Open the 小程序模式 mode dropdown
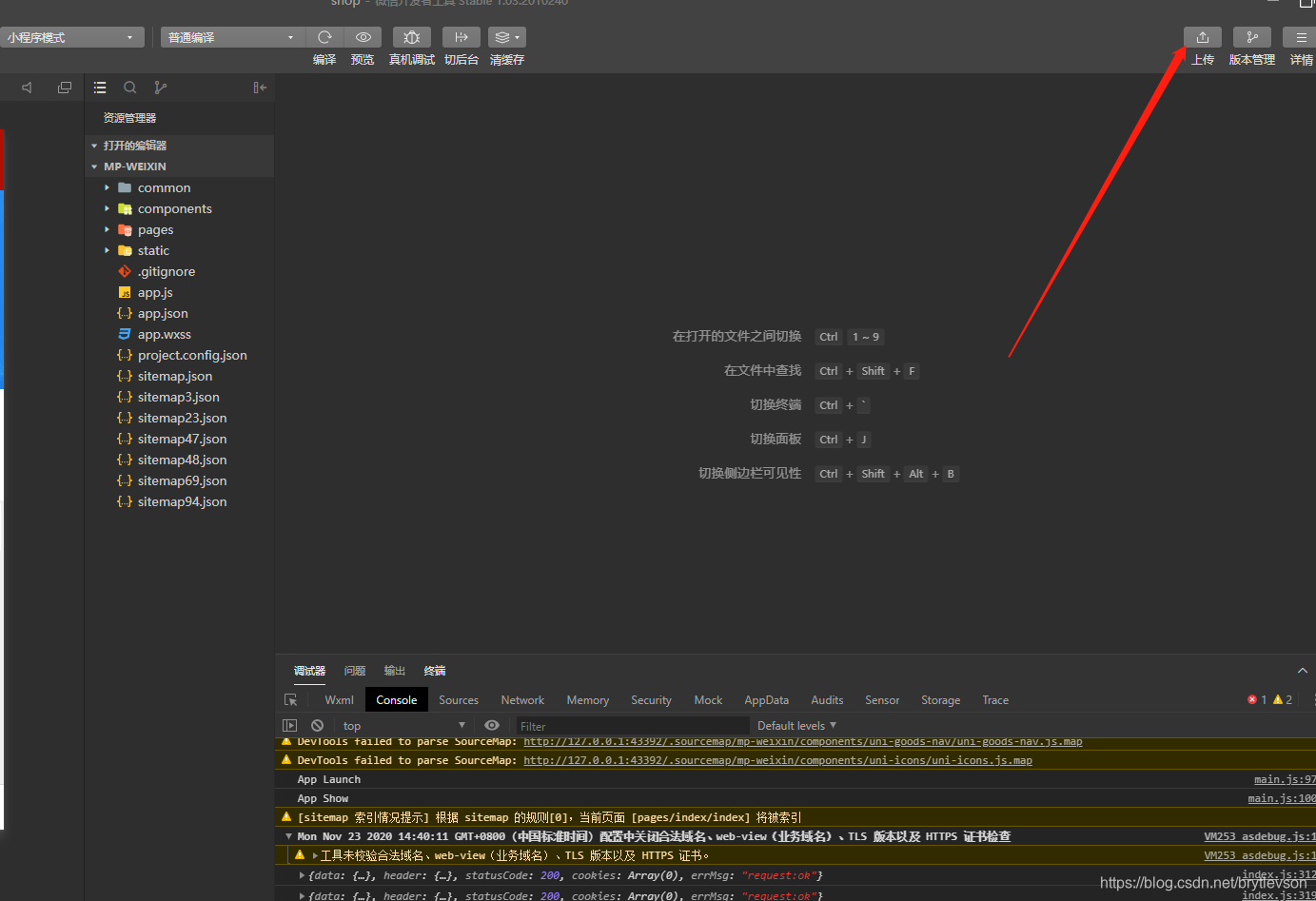This screenshot has width=1316, height=901. pyautogui.click(x=72, y=37)
